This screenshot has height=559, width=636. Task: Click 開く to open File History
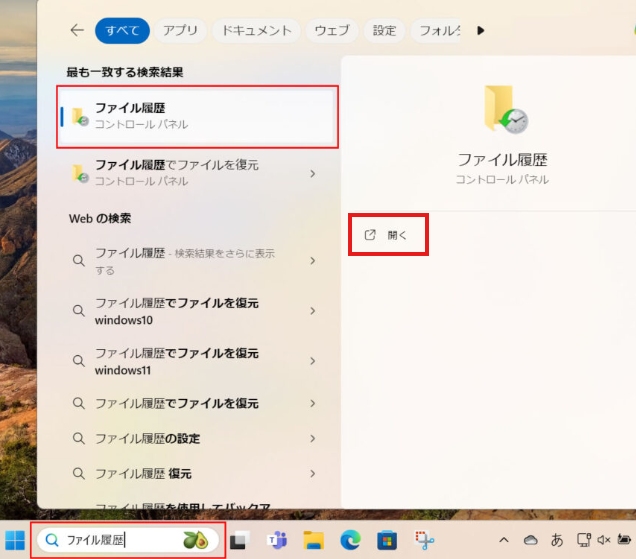[388, 235]
